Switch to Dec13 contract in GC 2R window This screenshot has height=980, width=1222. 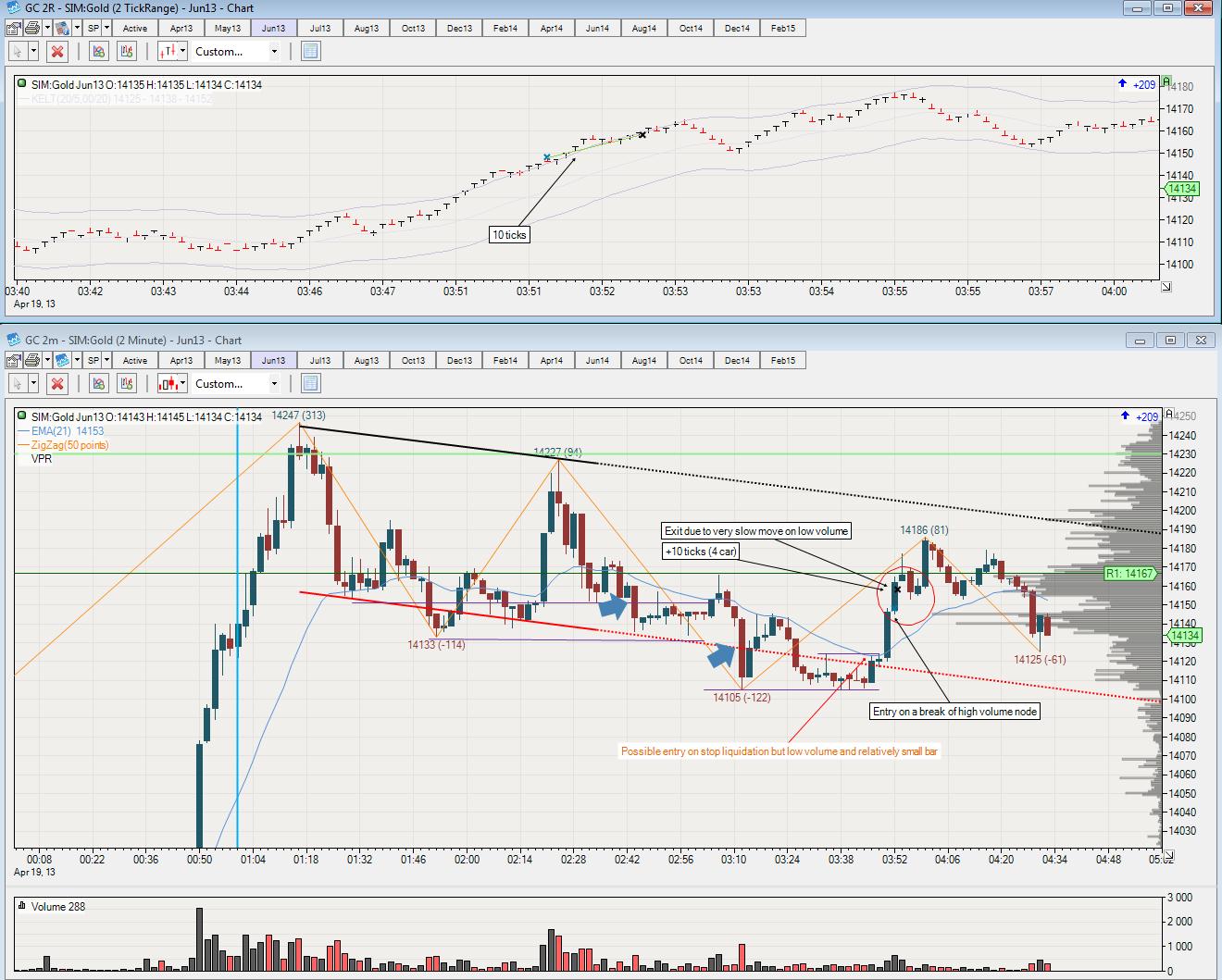[x=459, y=28]
